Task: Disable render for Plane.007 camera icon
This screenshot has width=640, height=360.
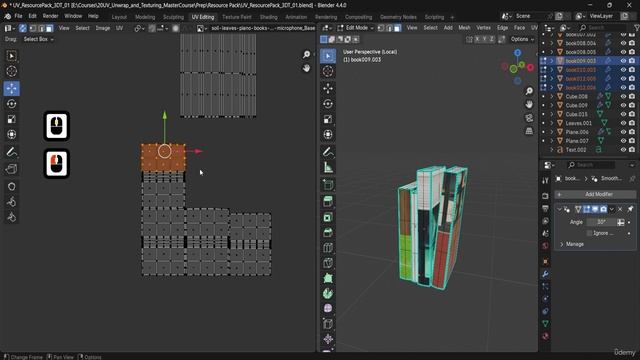Action: [x=632, y=141]
